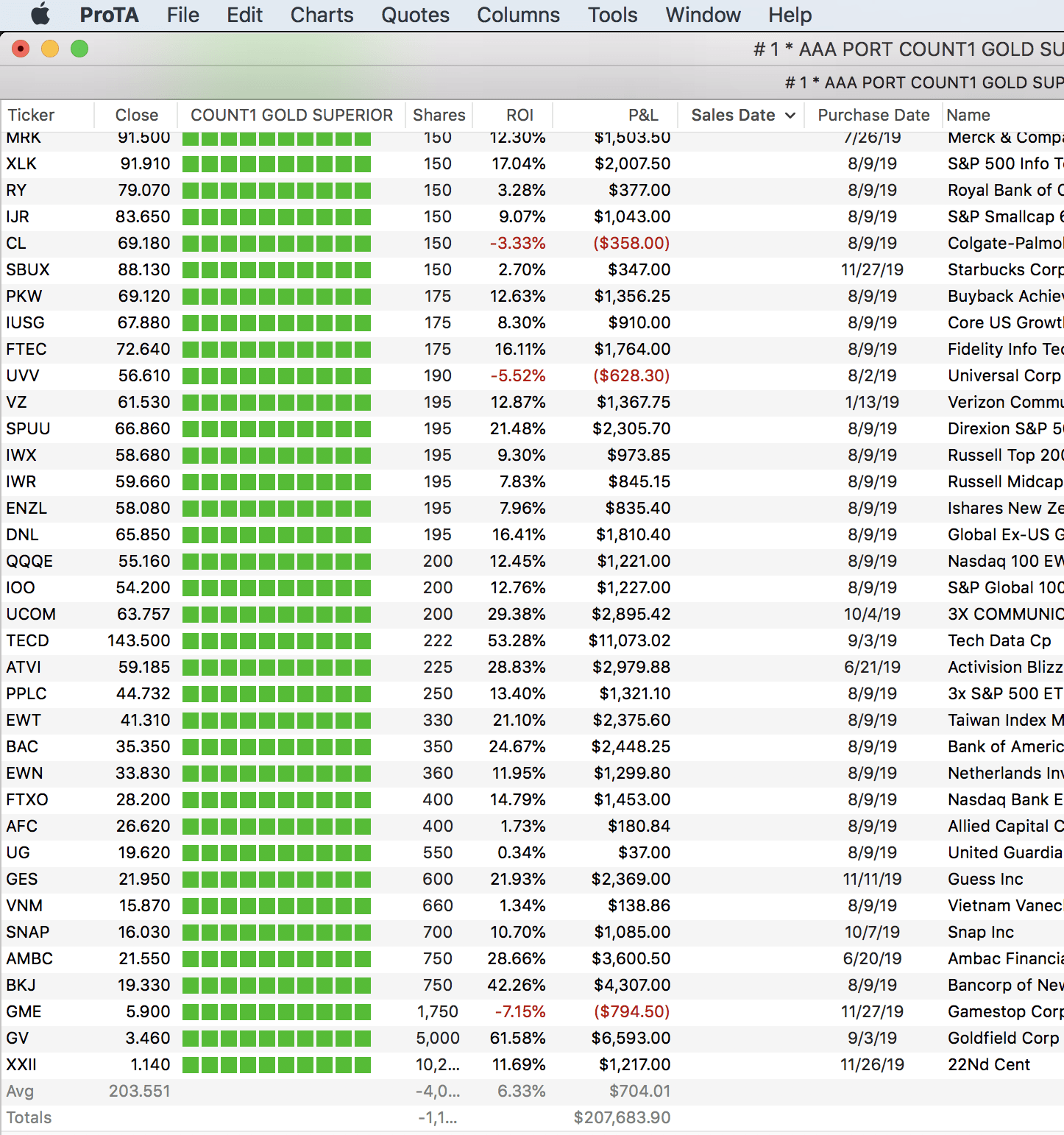Select the PKW ticker cell

click(x=24, y=296)
